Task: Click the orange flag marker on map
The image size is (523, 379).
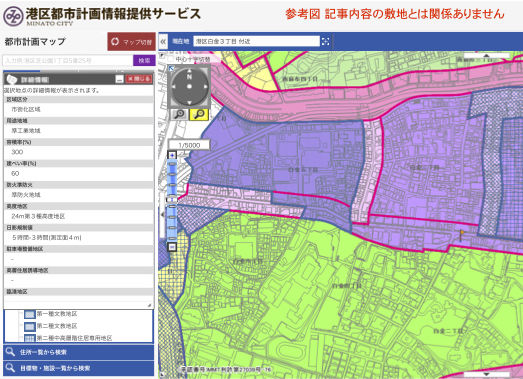Action: 462,235
